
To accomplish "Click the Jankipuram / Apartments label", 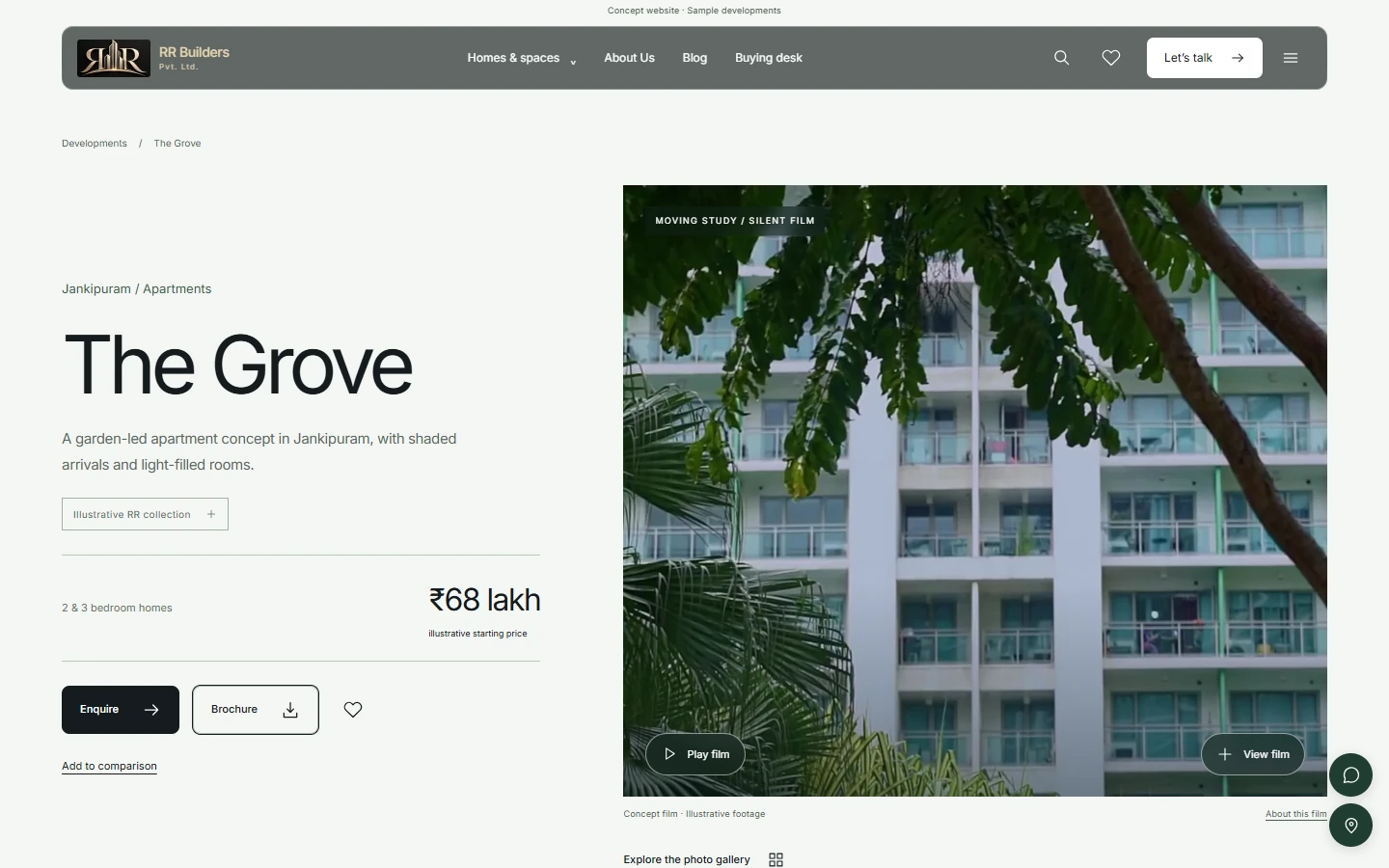I will (x=137, y=289).
